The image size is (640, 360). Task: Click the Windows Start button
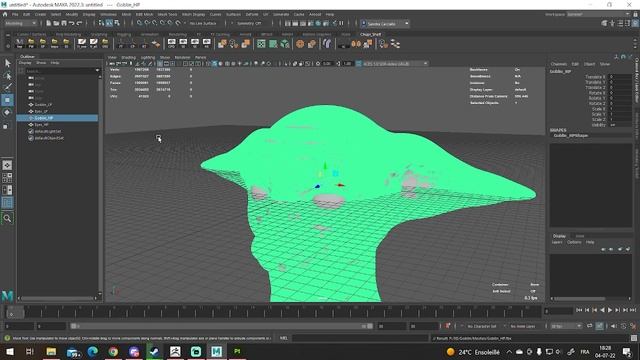(x=9, y=351)
